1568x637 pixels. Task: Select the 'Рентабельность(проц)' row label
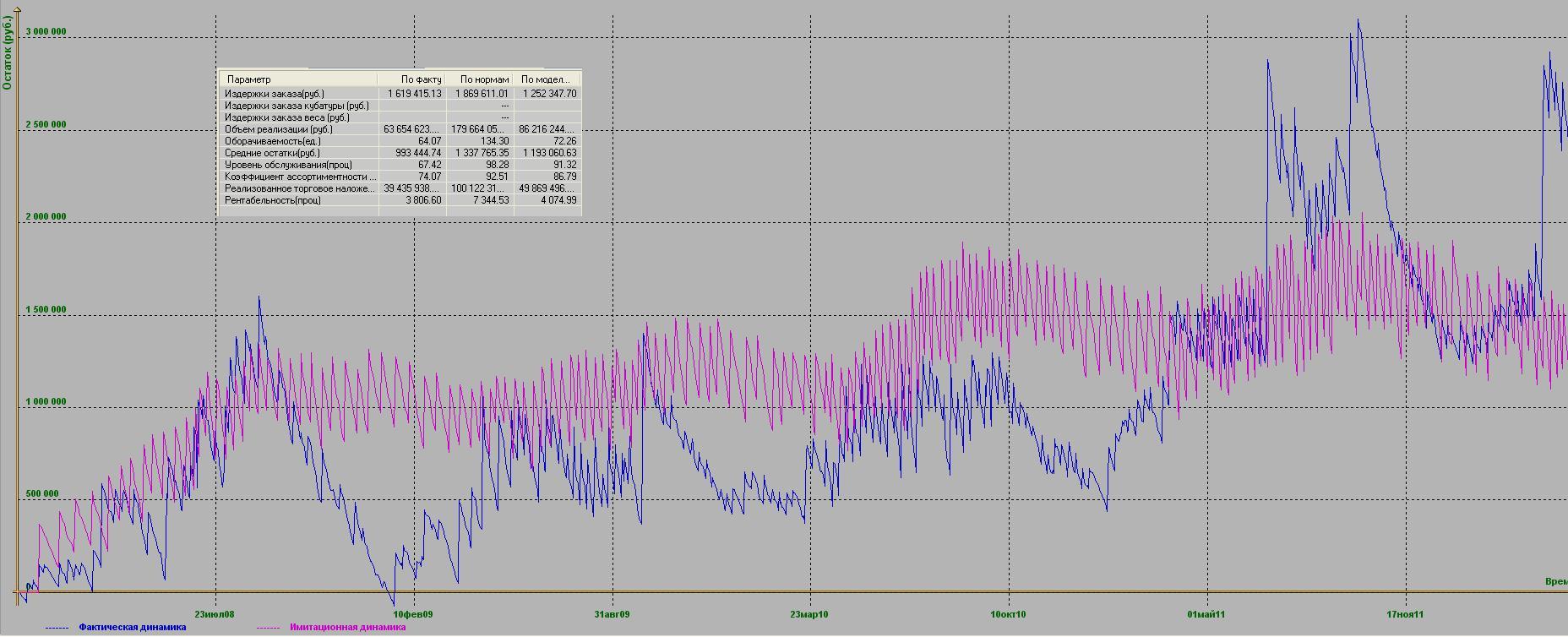[273, 200]
